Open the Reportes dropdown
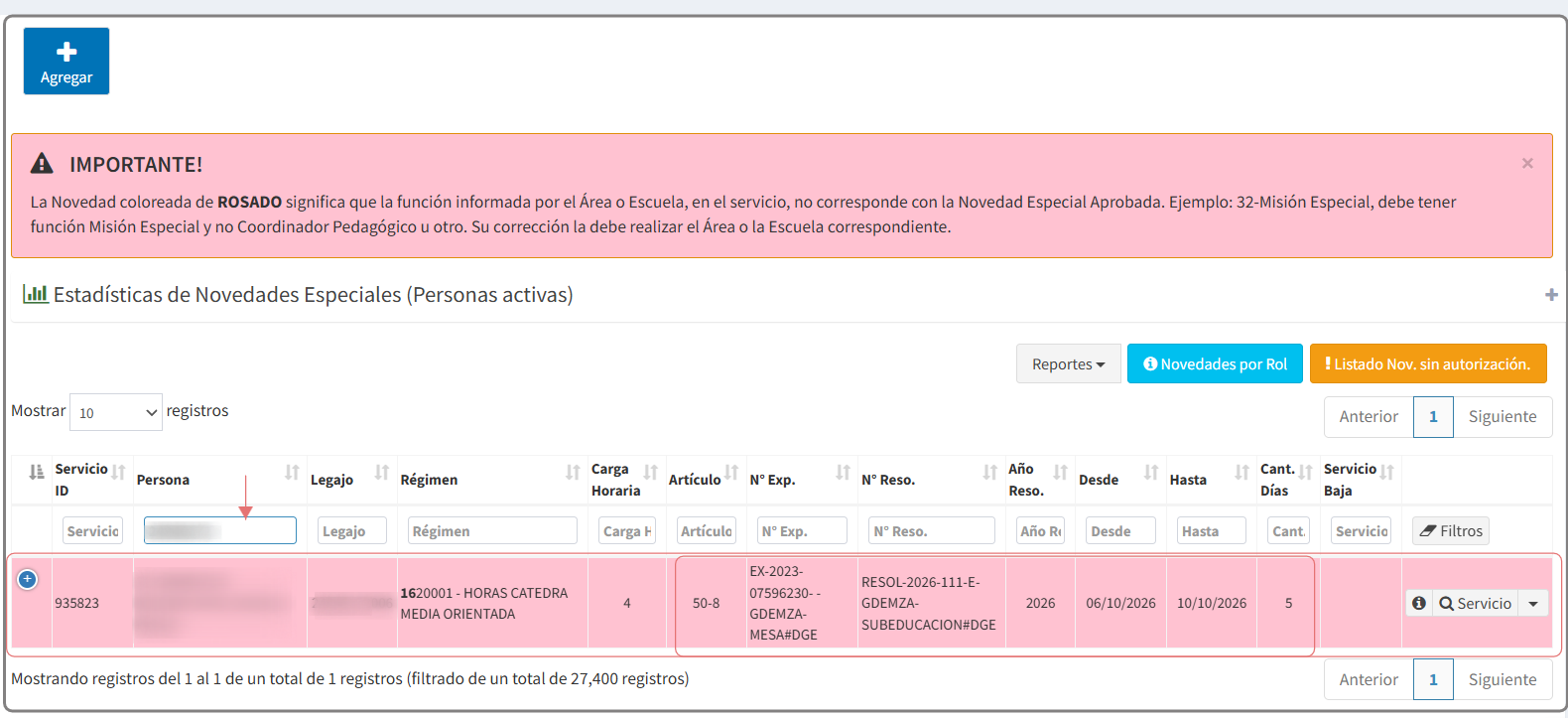This screenshot has width=1568, height=718. 1068,363
